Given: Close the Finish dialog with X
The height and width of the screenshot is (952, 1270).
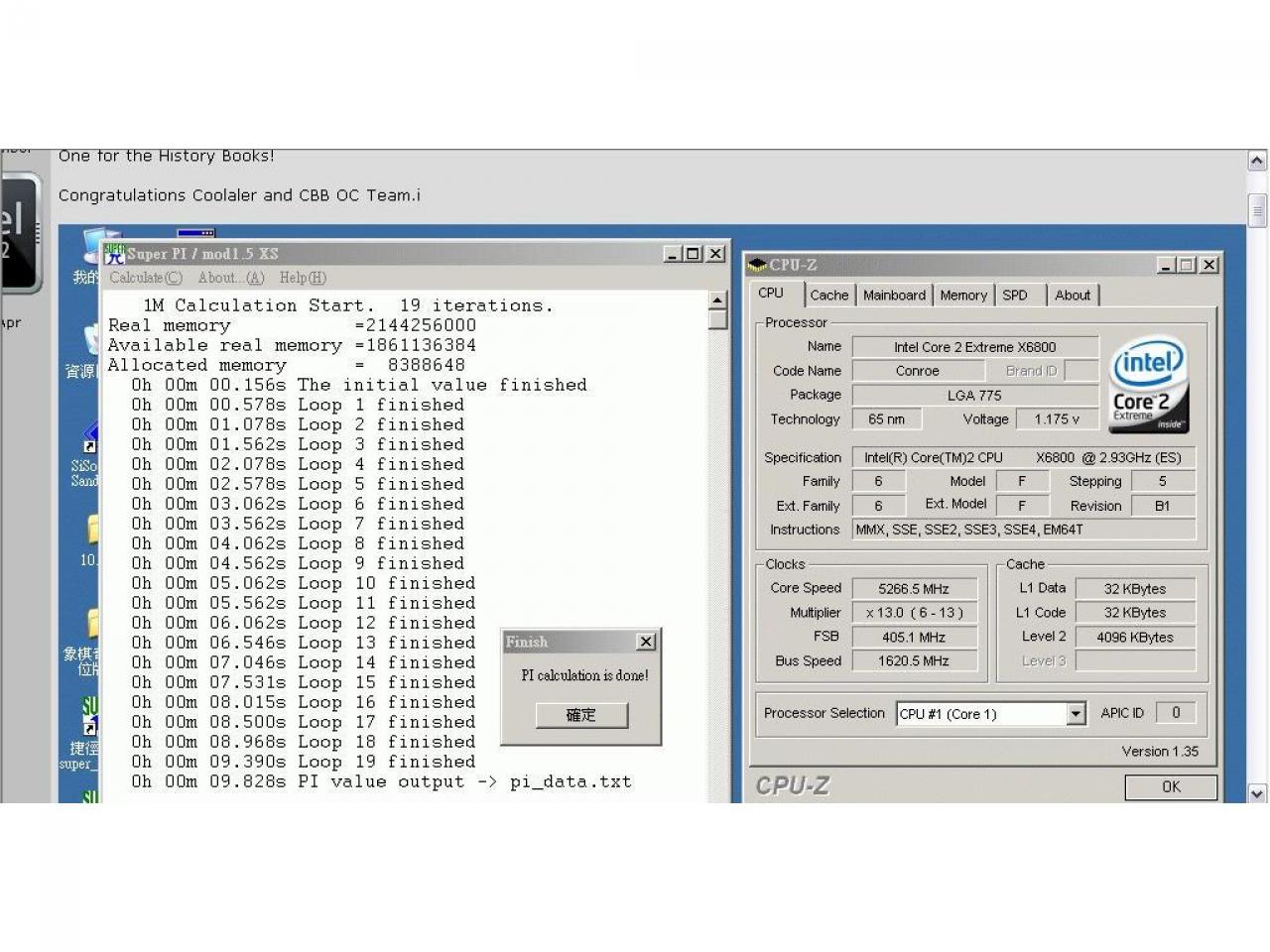Looking at the screenshot, I should coord(646,642).
